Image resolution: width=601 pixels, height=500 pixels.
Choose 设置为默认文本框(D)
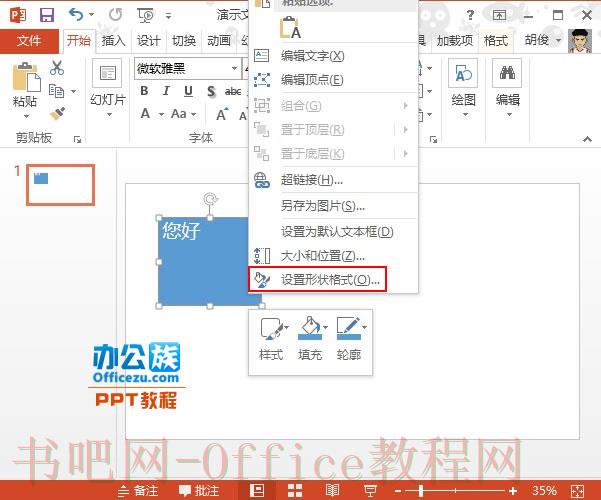[x=333, y=232]
